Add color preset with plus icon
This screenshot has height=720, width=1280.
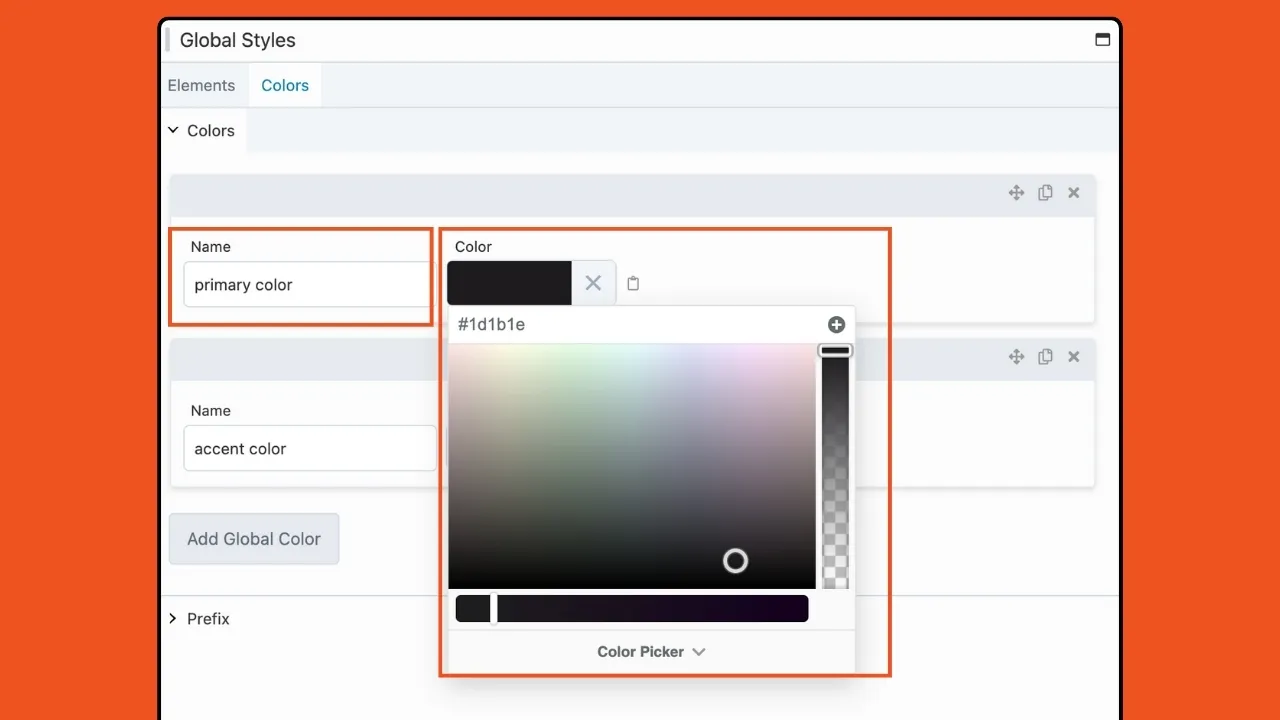(x=837, y=324)
